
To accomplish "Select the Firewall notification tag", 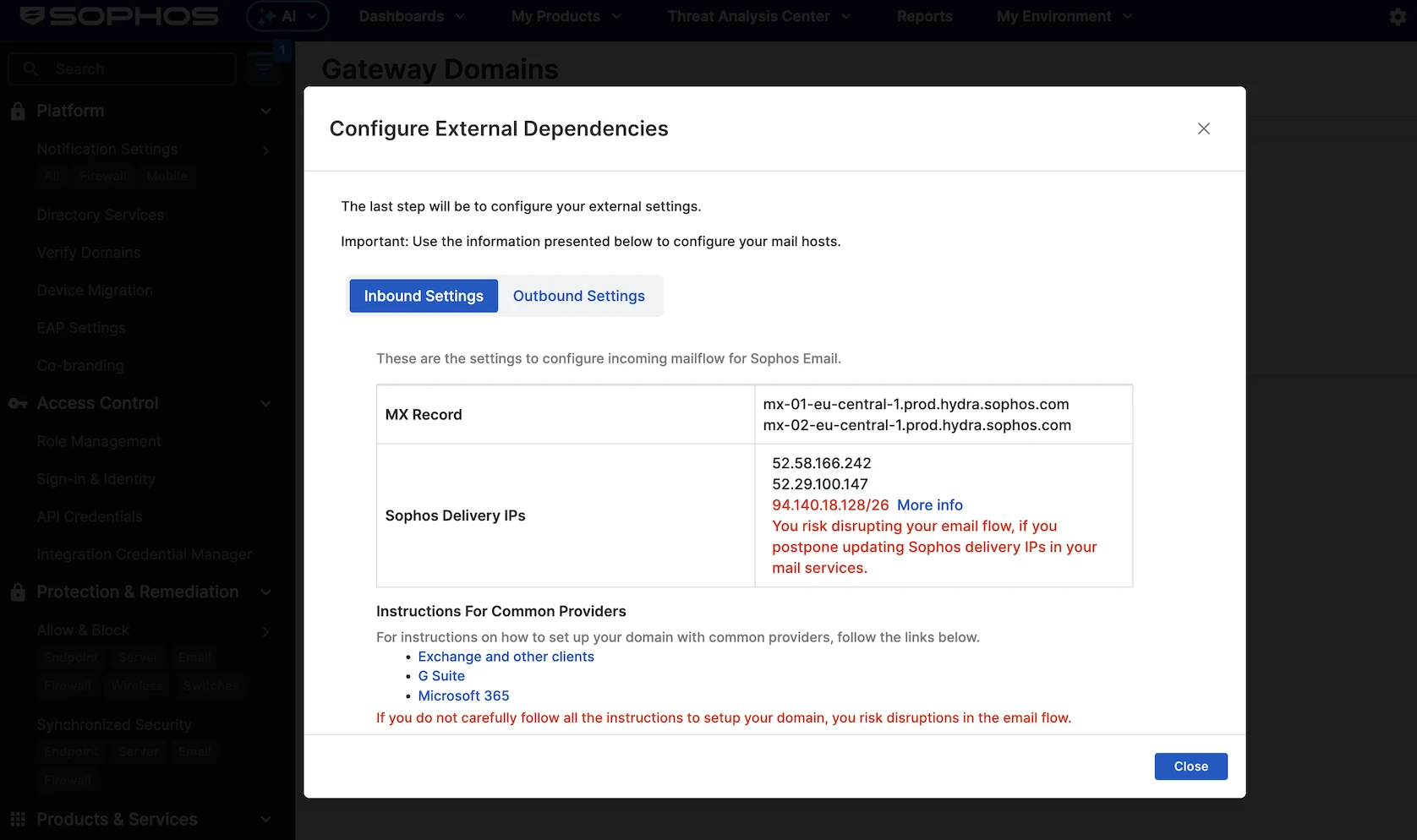I will click(x=103, y=176).
